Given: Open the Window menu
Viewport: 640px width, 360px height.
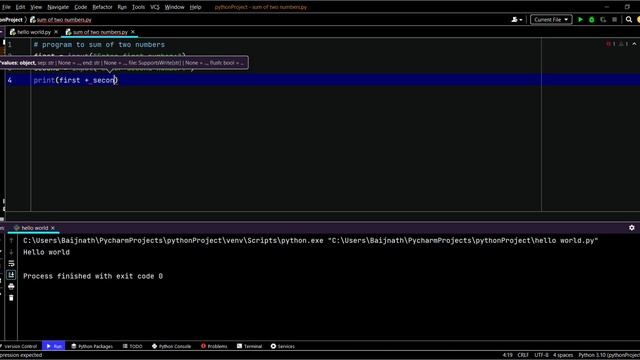Looking at the screenshot, I should pyautogui.click(x=174, y=7).
